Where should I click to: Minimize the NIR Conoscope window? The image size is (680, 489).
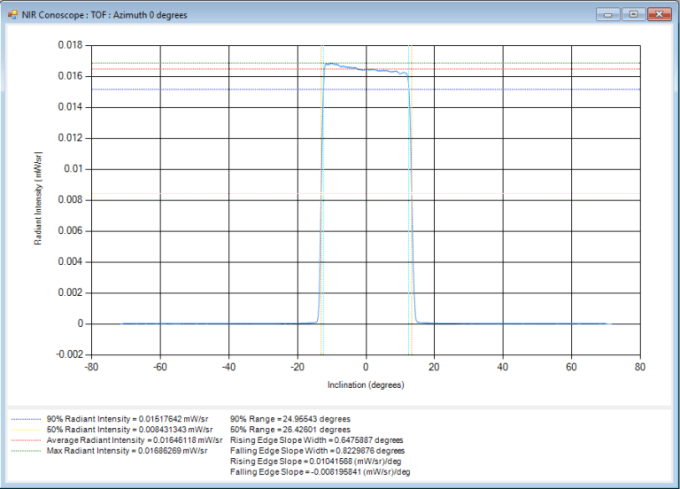pos(608,15)
